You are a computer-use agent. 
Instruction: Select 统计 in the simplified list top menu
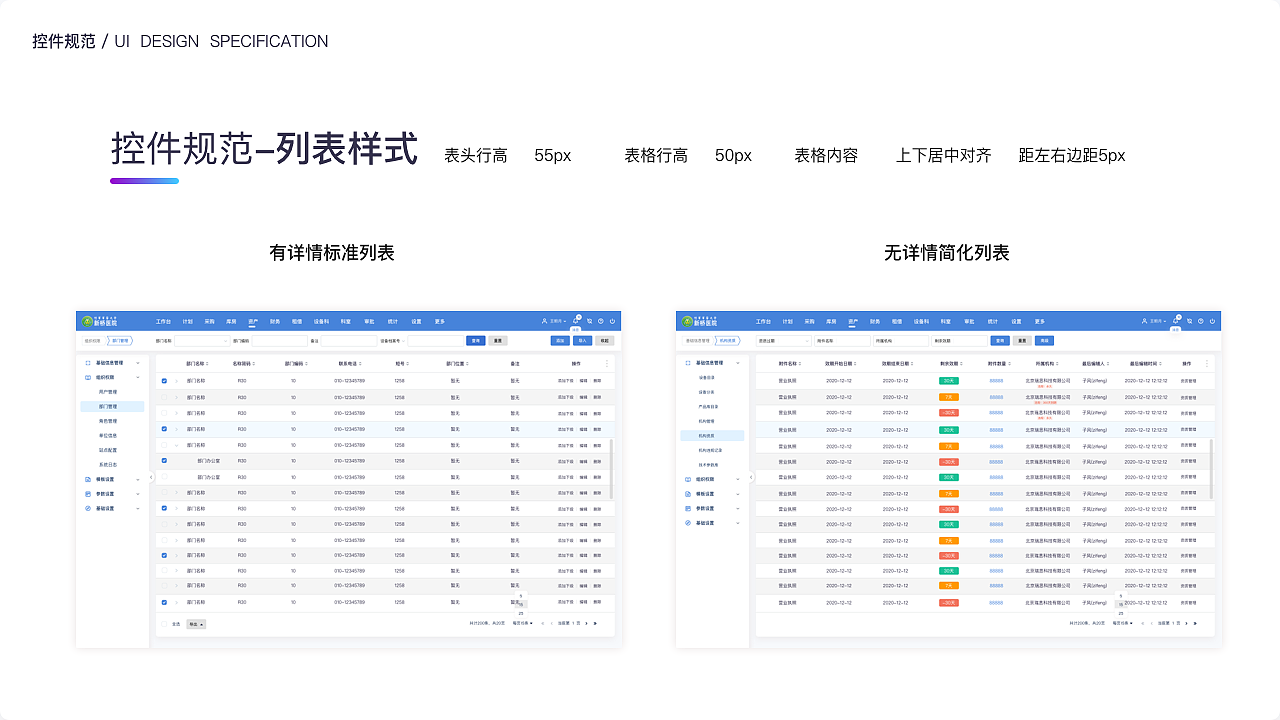(x=992, y=321)
